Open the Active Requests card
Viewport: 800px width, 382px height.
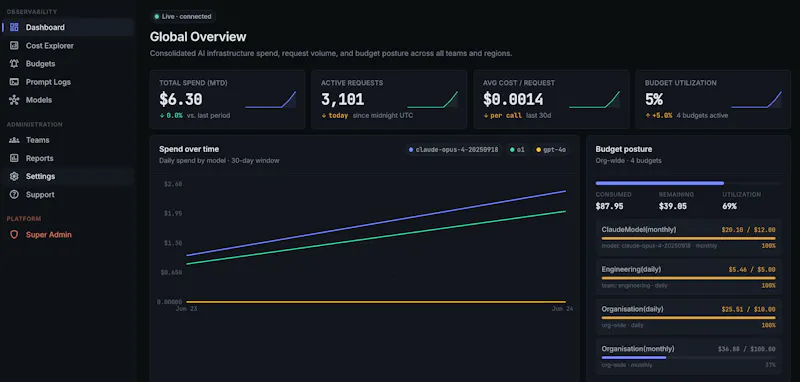(x=389, y=99)
